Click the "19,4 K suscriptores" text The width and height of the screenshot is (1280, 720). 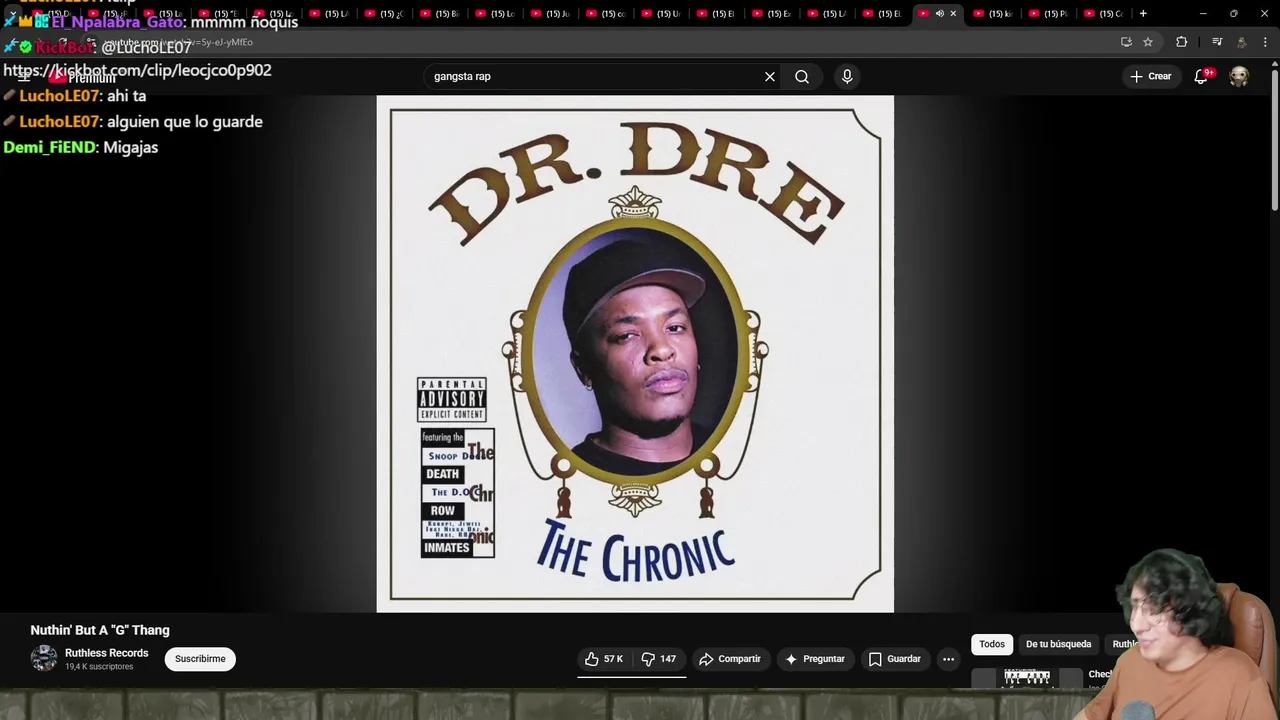click(99, 667)
